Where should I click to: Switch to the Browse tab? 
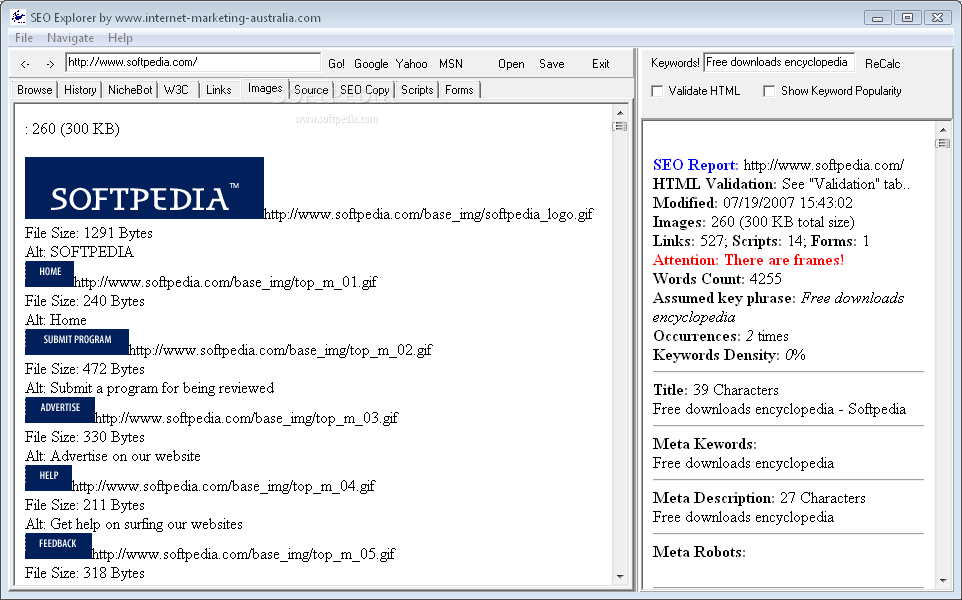pyautogui.click(x=34, y=90)
